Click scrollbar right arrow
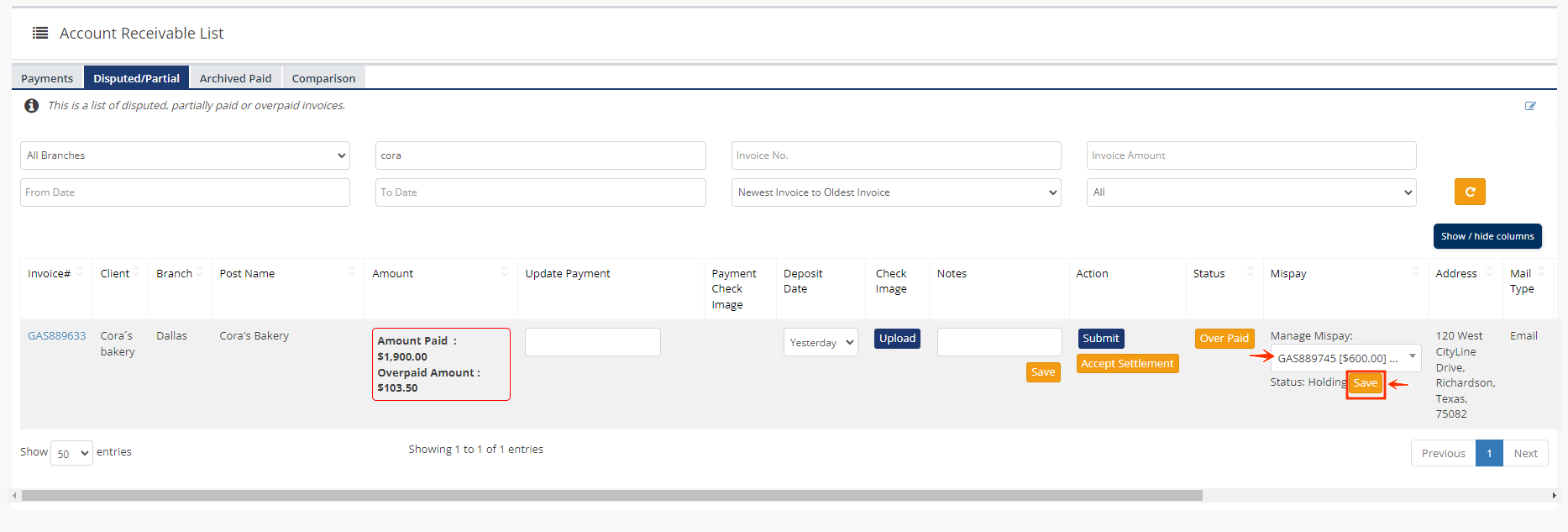 (1553, 496)
